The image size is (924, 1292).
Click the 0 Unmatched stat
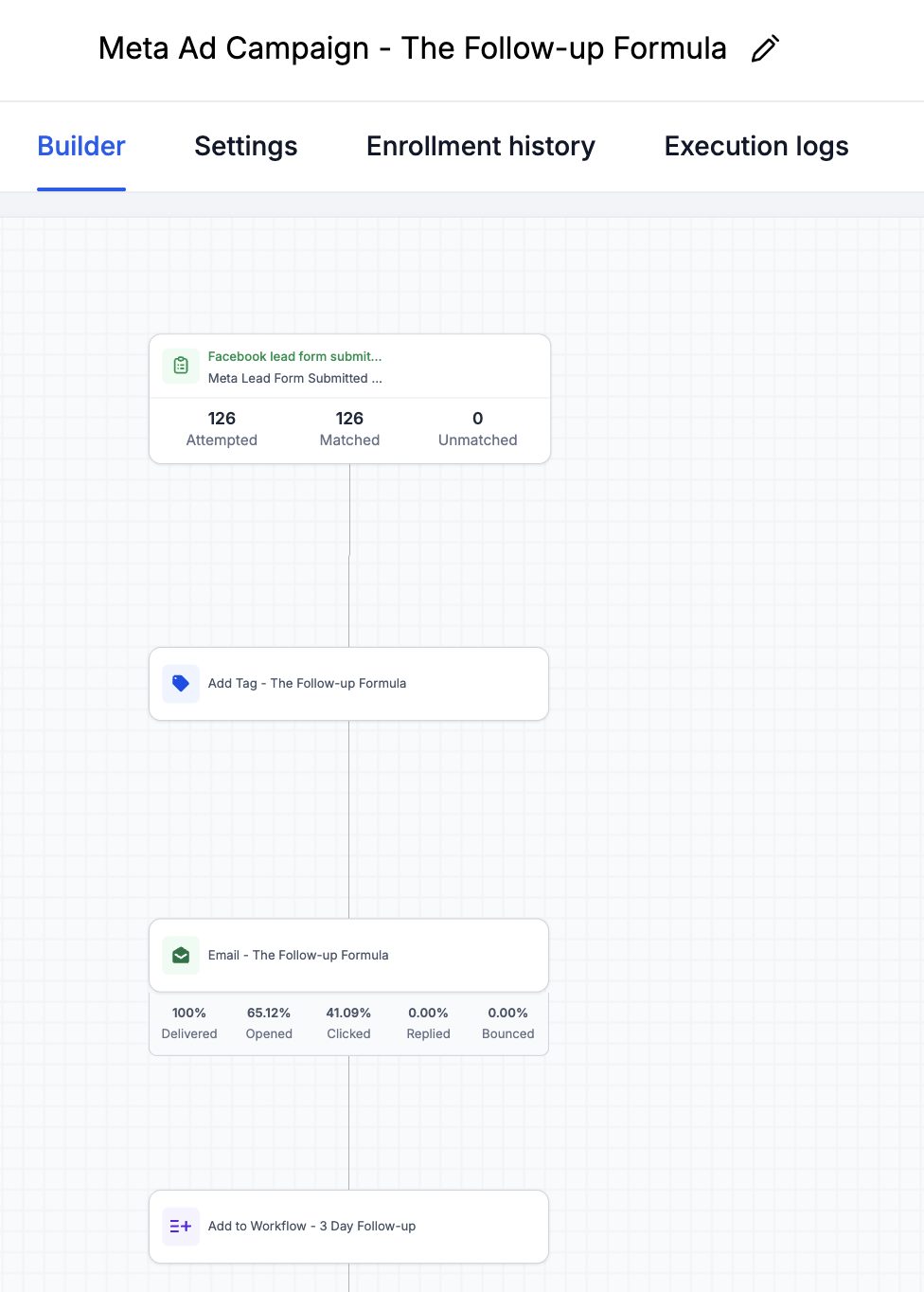(x=478, y=429)
